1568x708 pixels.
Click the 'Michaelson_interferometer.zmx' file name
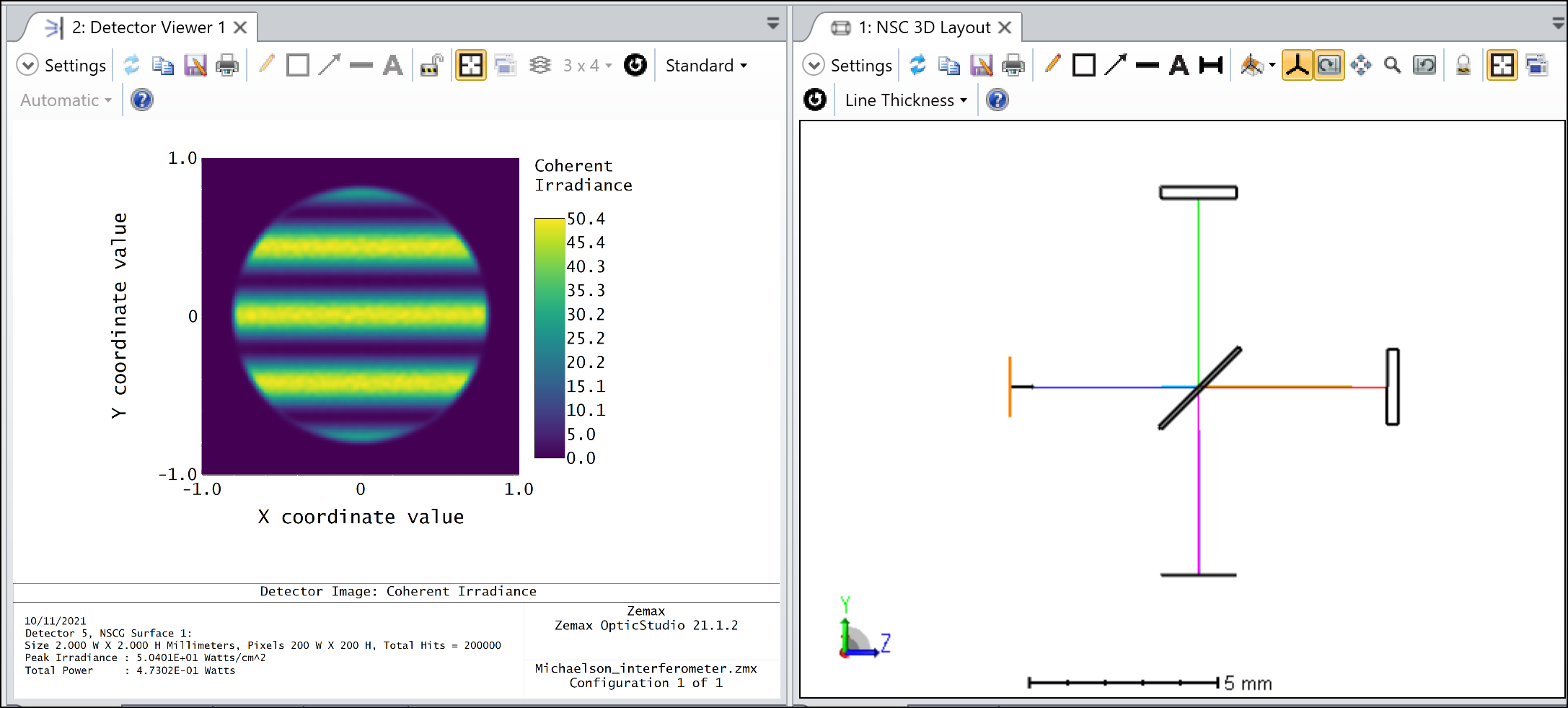tap(646, 668)
